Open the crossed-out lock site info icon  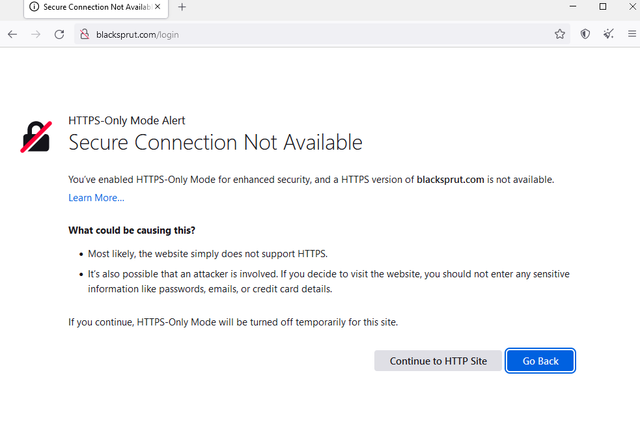click(84, 34)
